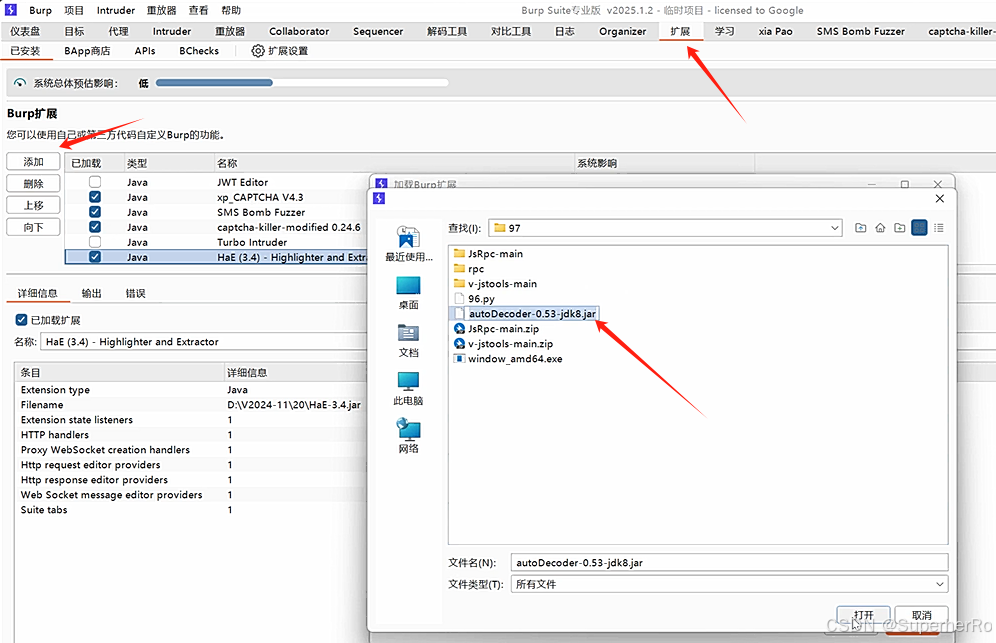The width and height of the screenshot is (996, 643).
Task: Select the Extension type row
Action: [x=191, y=389]
